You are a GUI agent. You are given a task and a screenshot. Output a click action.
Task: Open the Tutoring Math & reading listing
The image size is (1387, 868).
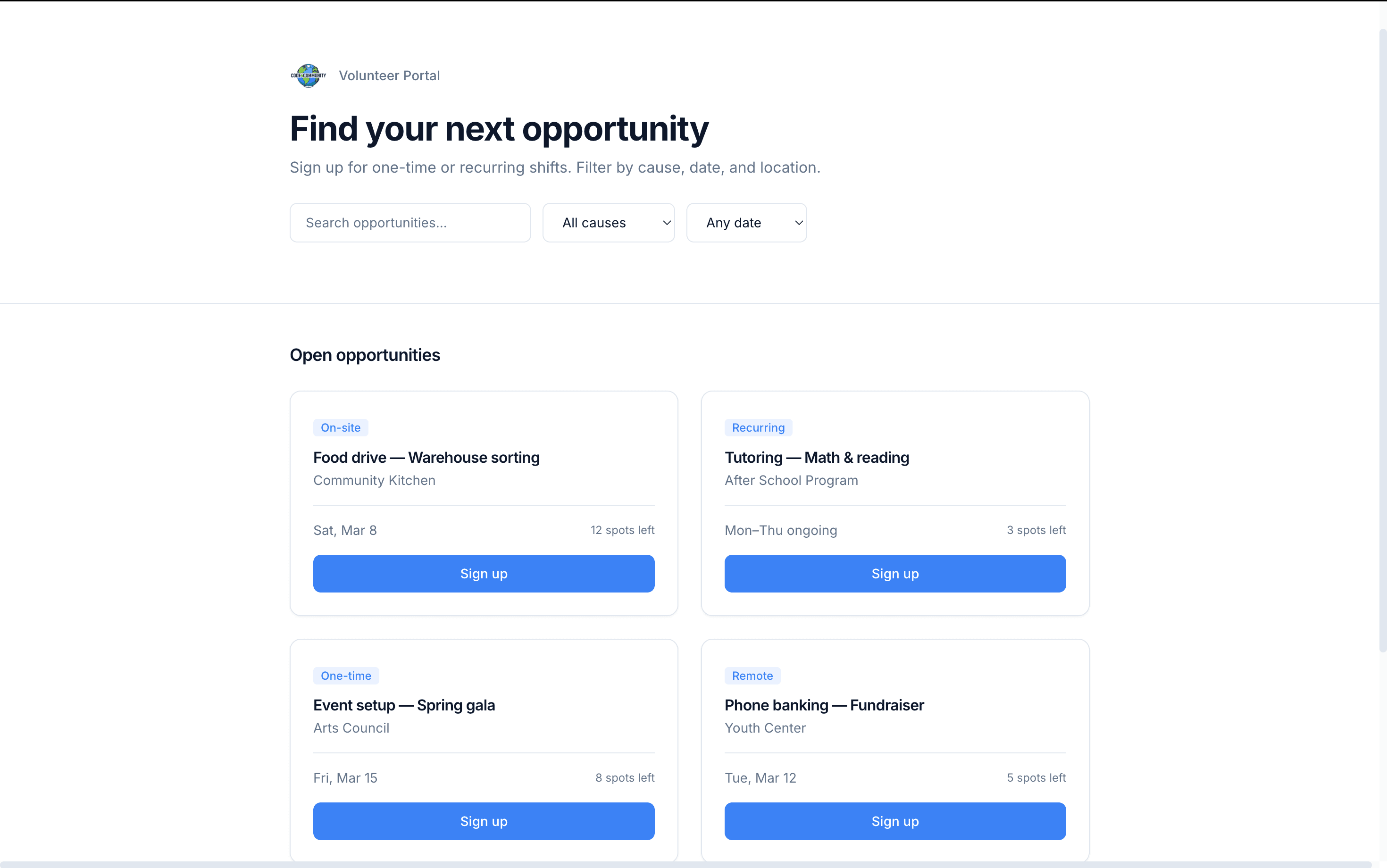(x=816, y=457)
